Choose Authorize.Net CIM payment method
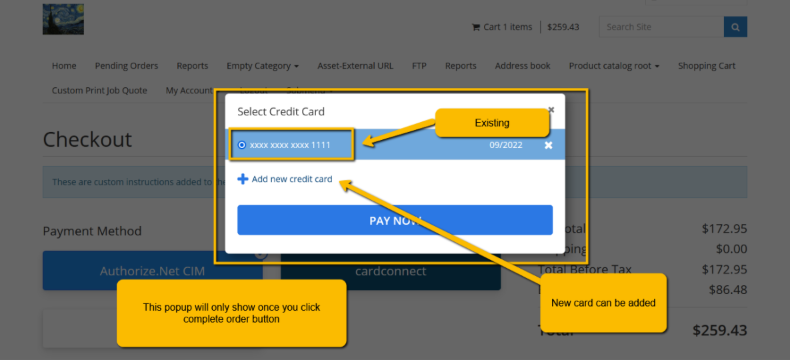790x360 pixels. (153, 271)
